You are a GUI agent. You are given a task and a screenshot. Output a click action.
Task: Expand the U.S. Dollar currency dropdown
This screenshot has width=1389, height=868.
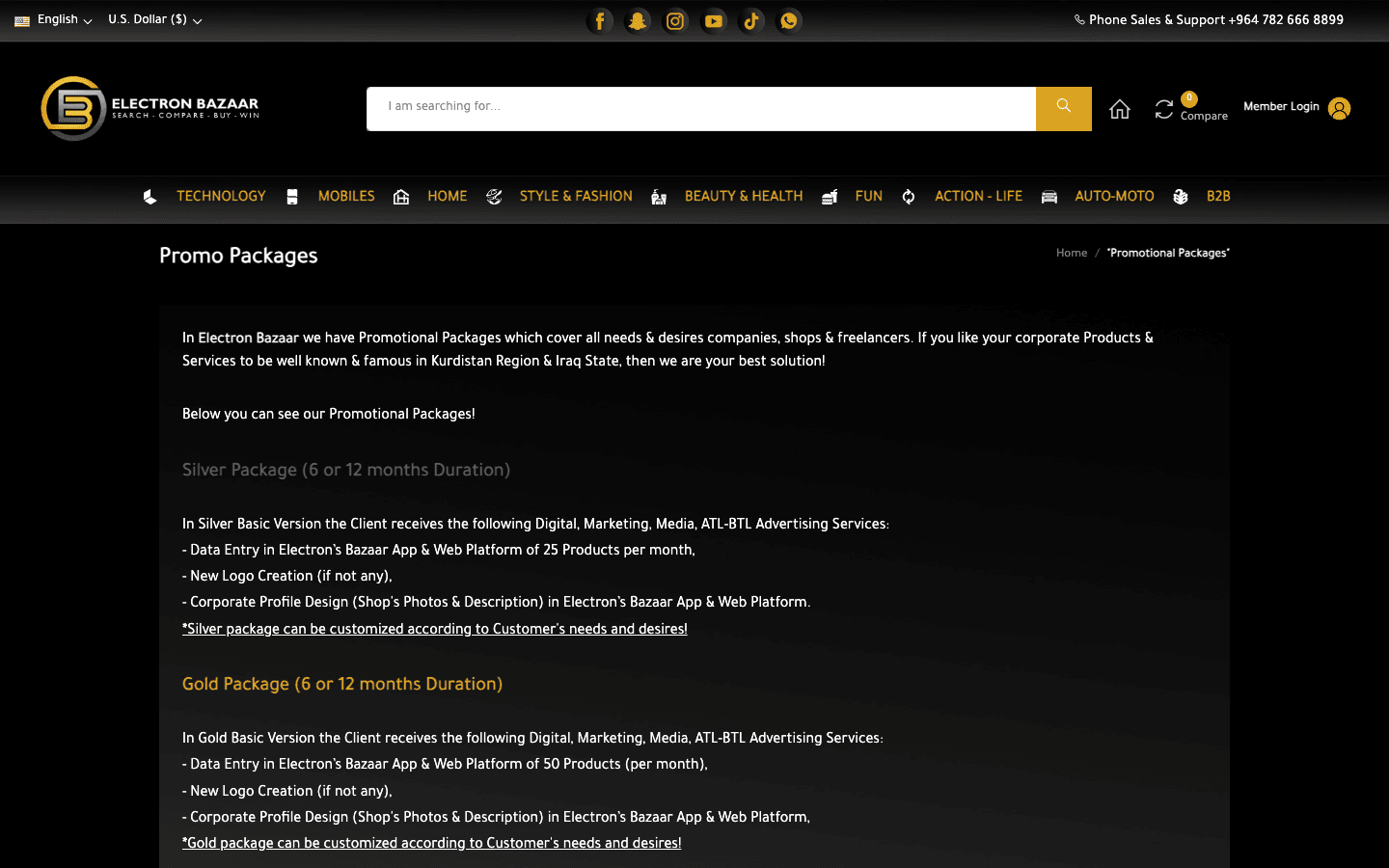(155, 19)
